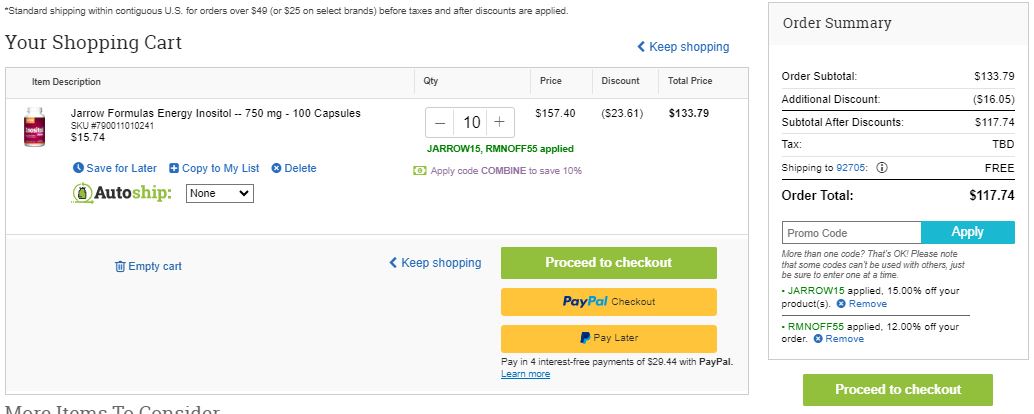Click the Delete item x icon

[x=276, y=168]
